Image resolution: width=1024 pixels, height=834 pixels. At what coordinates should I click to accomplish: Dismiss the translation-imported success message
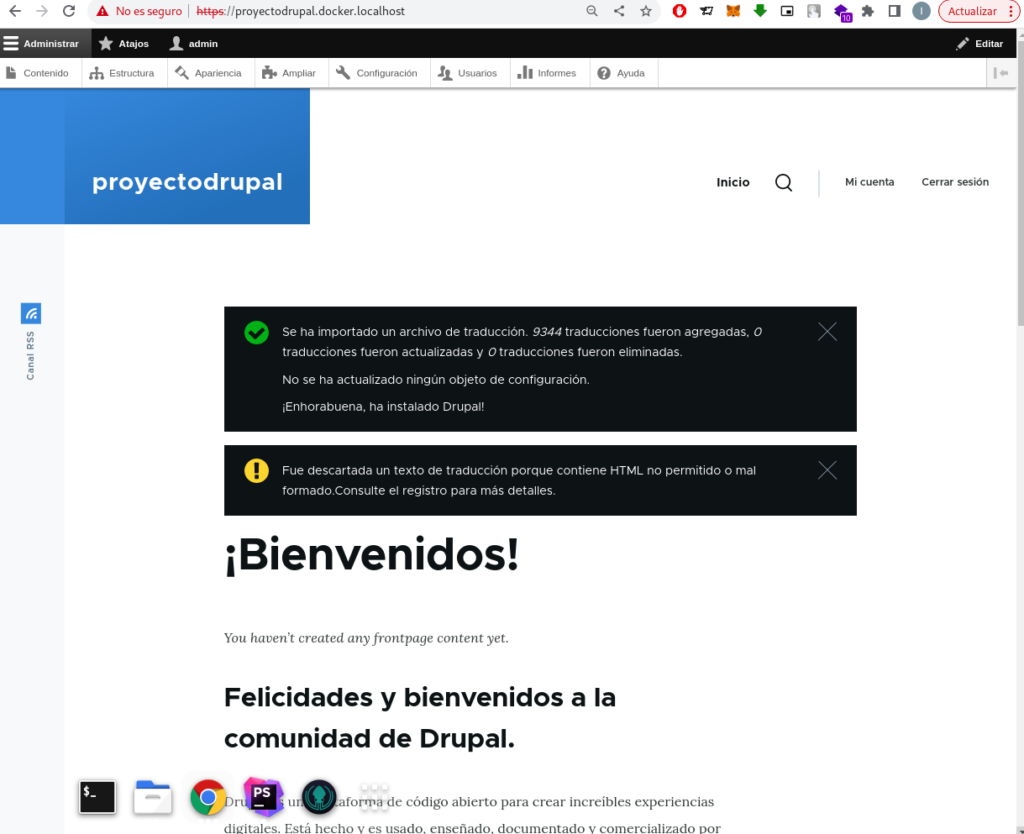pos(827,332)
